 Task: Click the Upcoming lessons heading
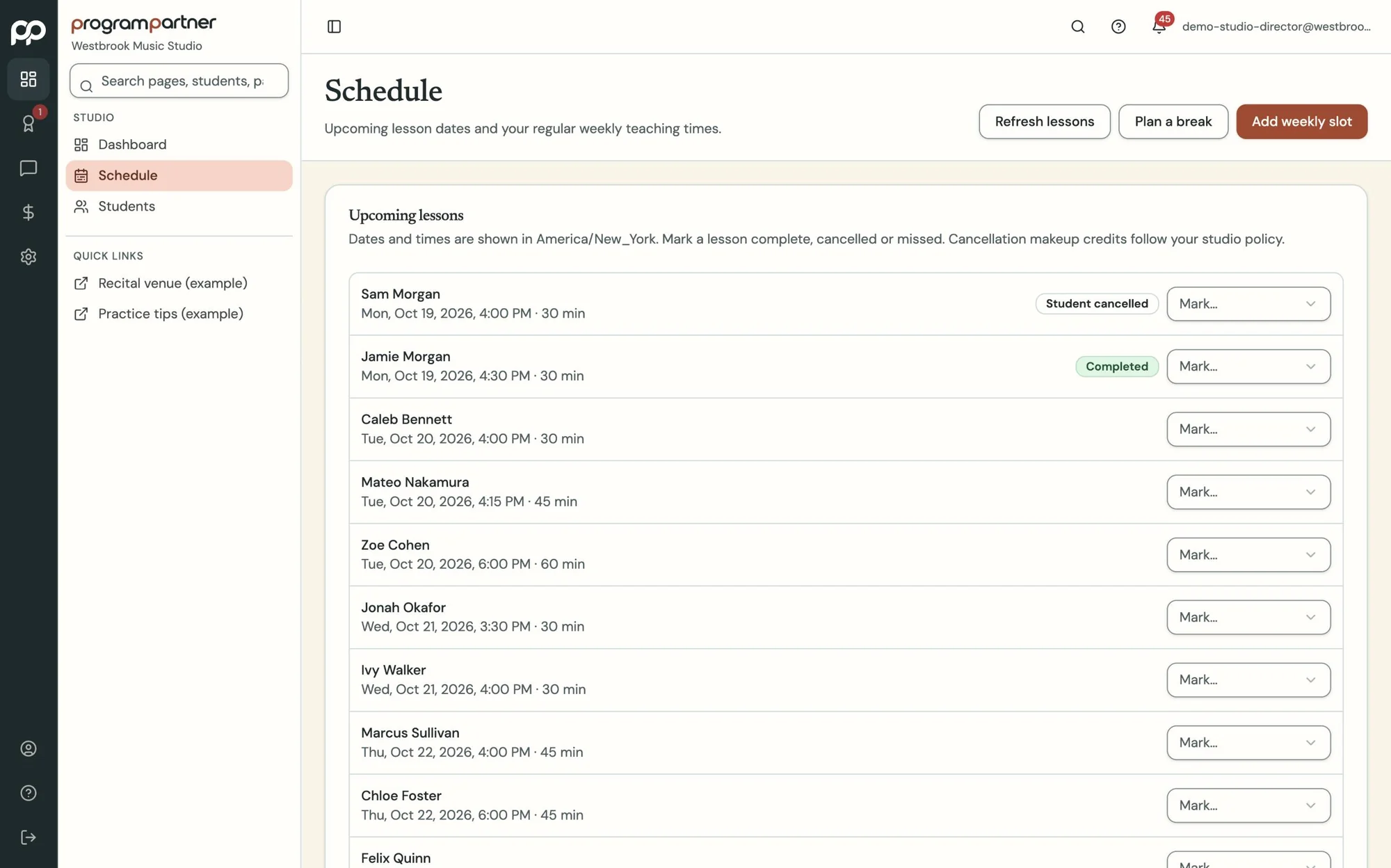tap(406, 216)
